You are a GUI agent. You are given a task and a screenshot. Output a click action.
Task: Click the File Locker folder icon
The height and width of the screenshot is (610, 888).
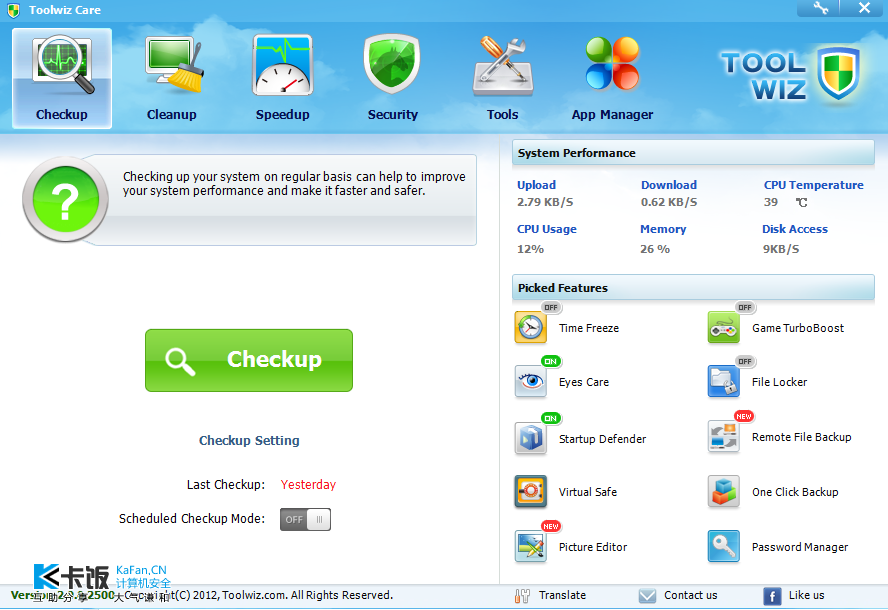[x=724, y=381]
